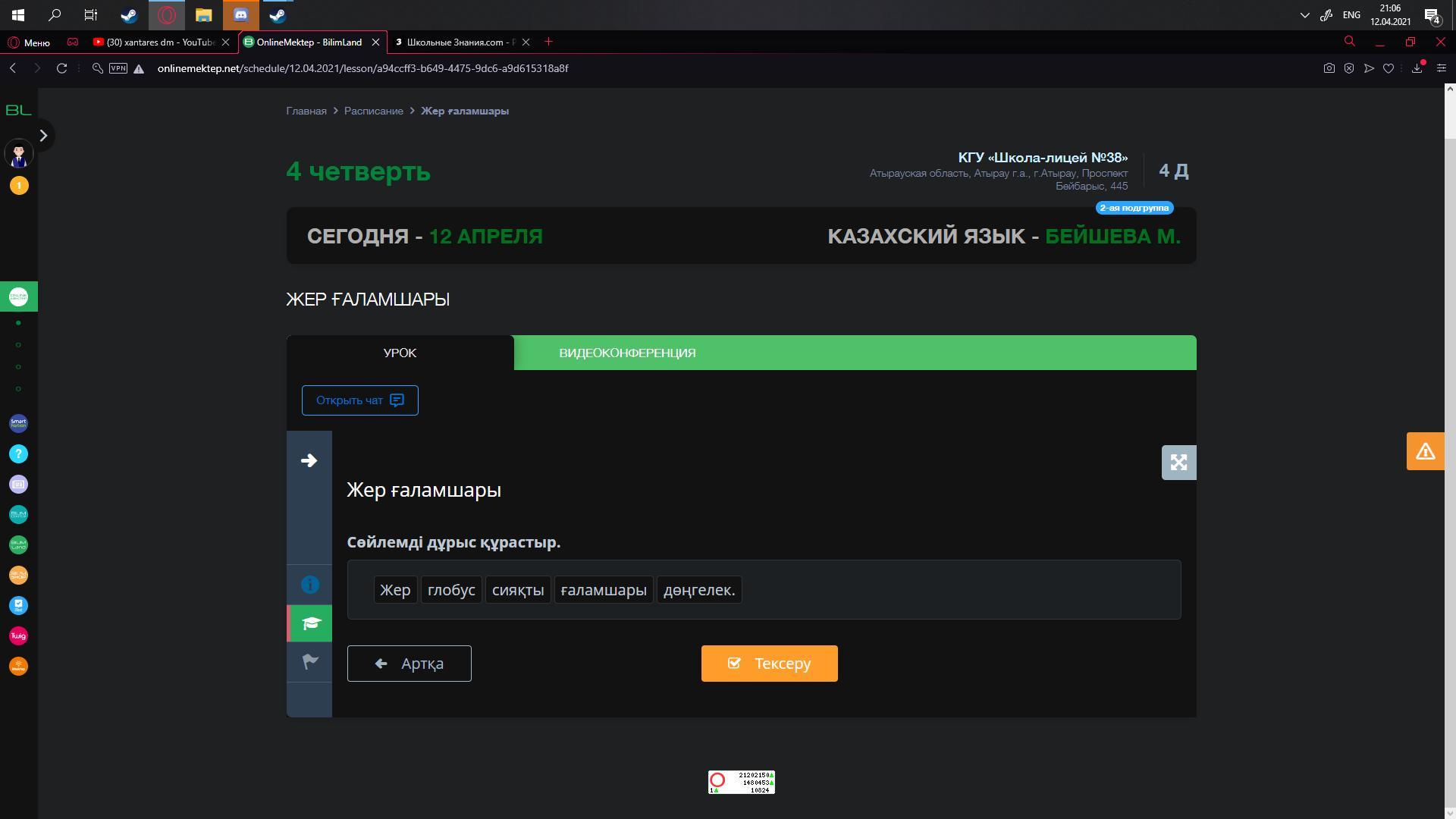The width and height of the screenshot is (1456, 819).
Task: Click the Расписание breadcrumb link
Action: (373, 111)
